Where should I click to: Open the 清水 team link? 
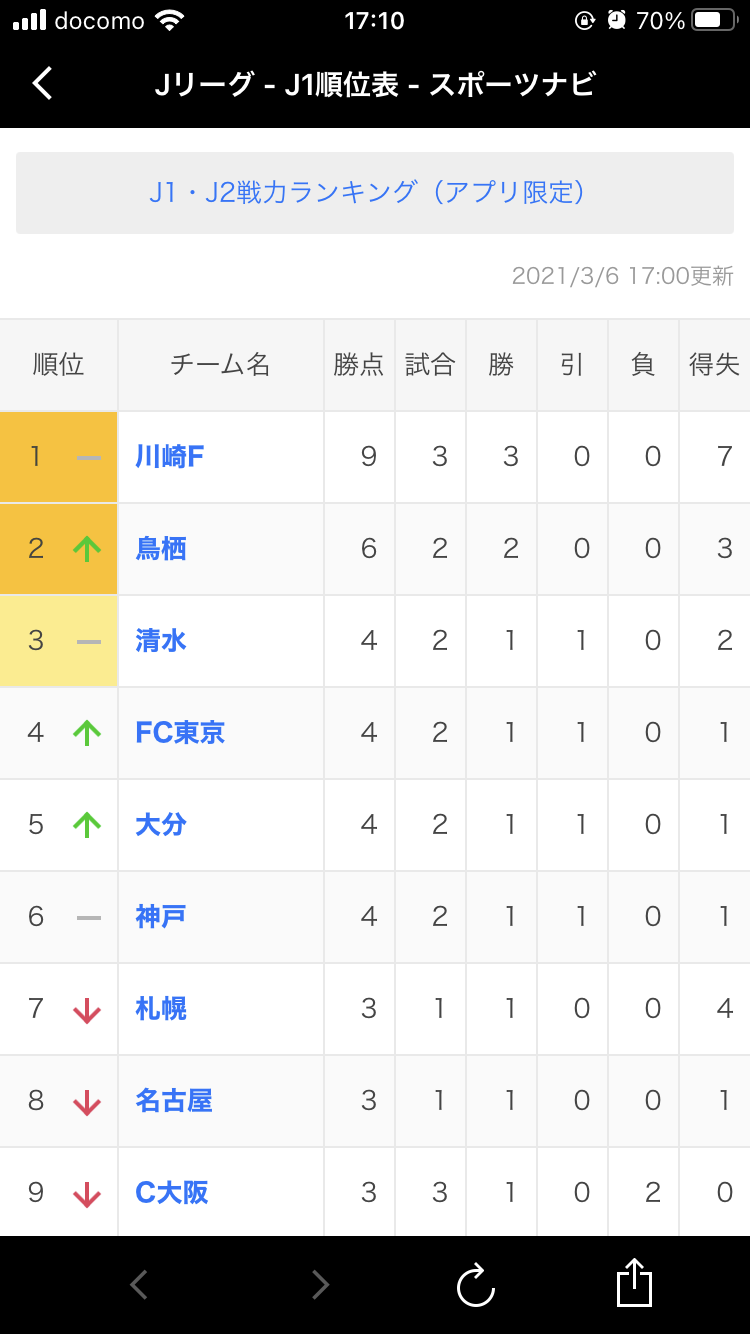point(161,641)
